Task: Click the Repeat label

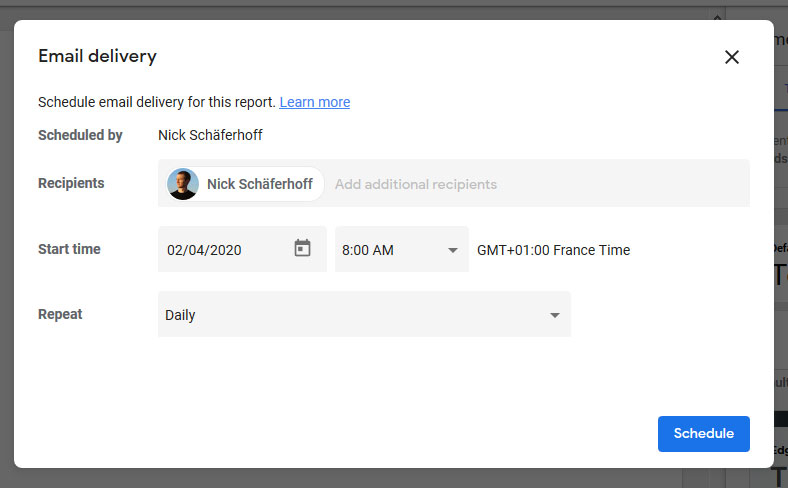Action: [x=60, y=314]
